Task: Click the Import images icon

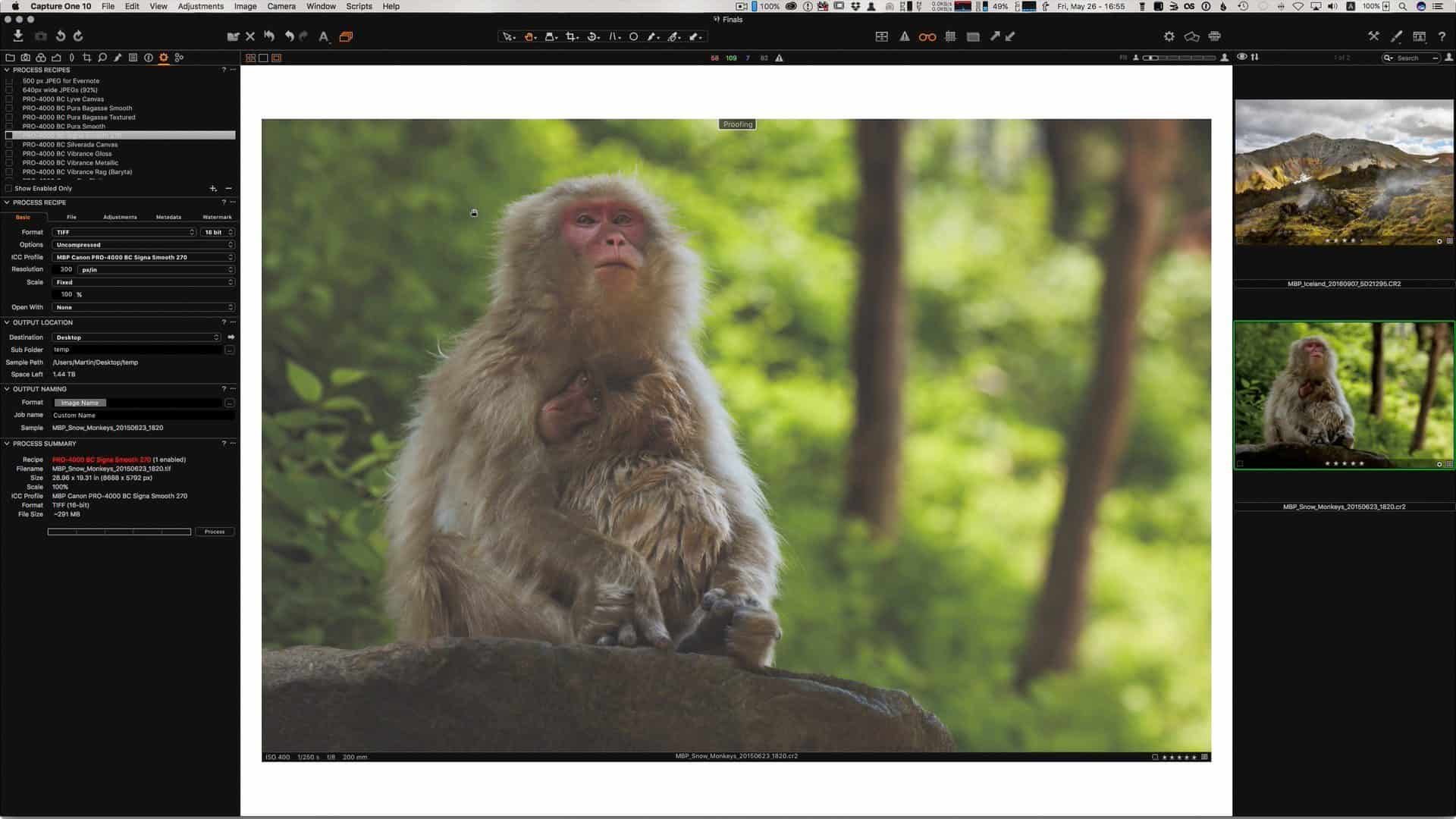Action: pos(18,36)
